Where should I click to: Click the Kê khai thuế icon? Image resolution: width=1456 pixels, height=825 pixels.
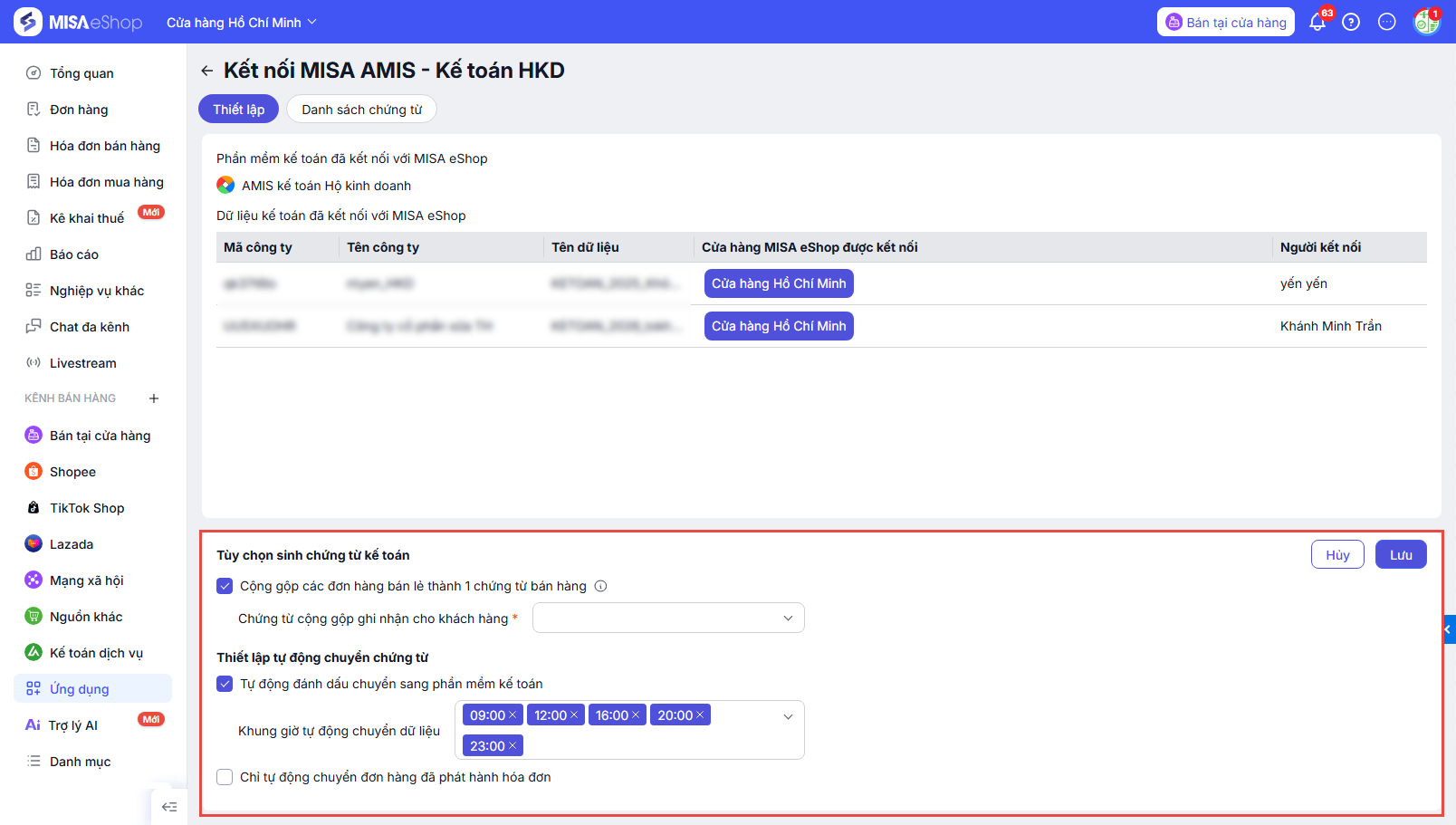tap(34, 218)
